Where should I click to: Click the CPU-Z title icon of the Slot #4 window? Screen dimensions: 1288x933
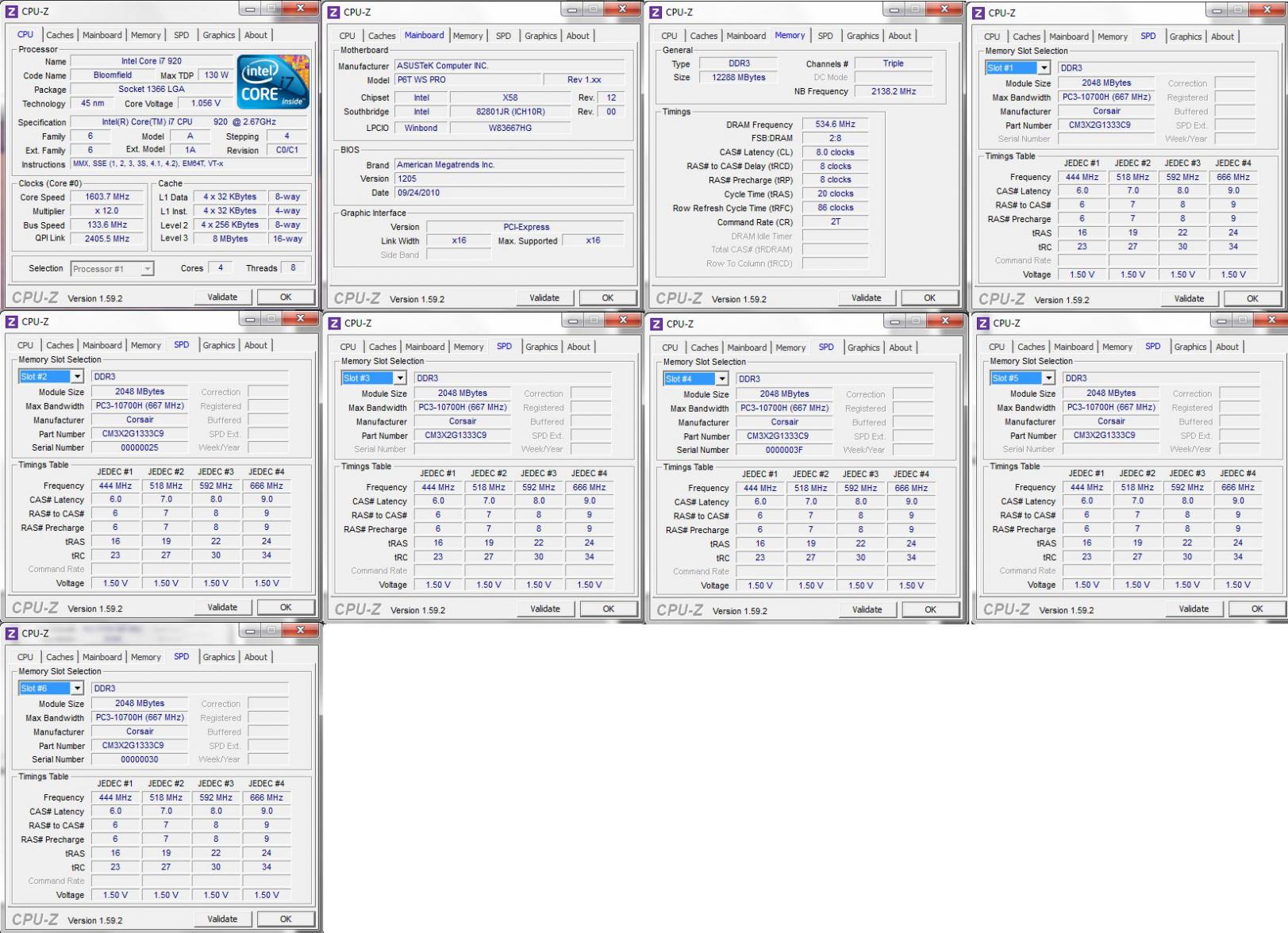coord(656,324)
